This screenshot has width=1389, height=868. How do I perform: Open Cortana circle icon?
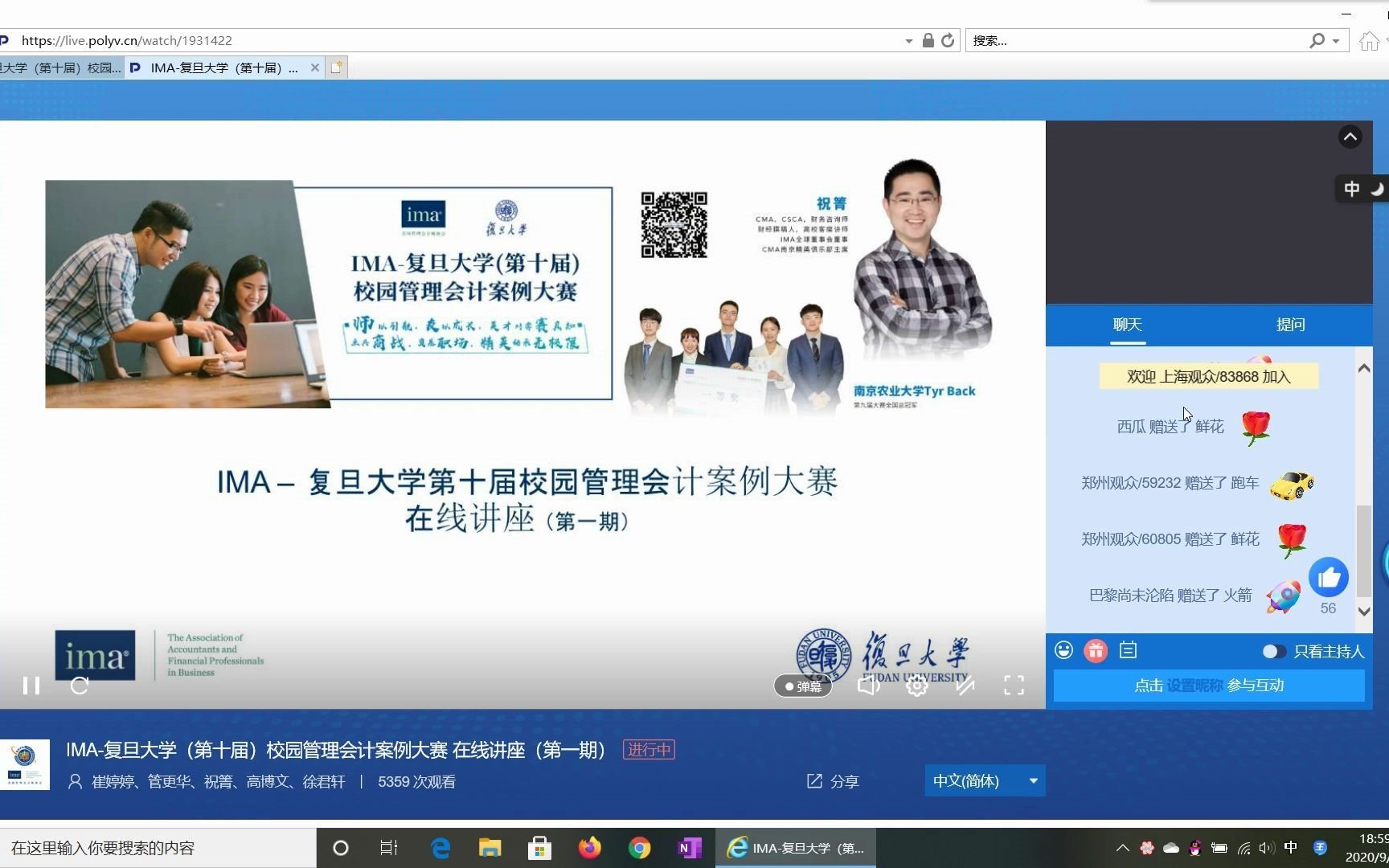tap(340, 848)
